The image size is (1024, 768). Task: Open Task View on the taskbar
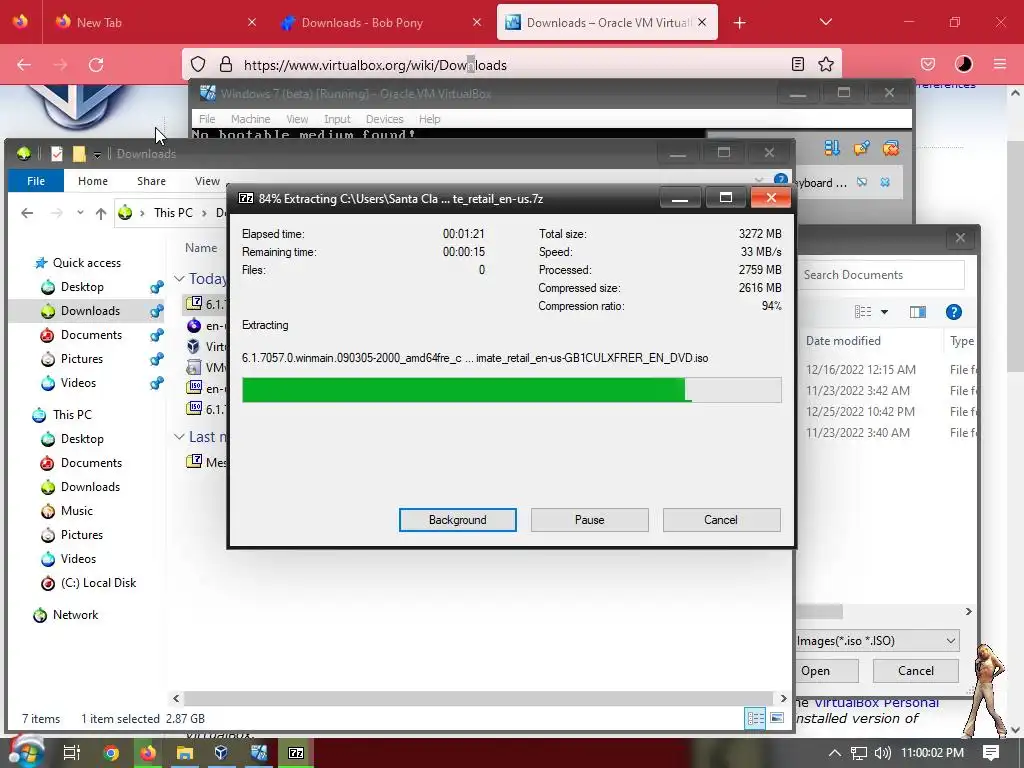coord(71,753)
